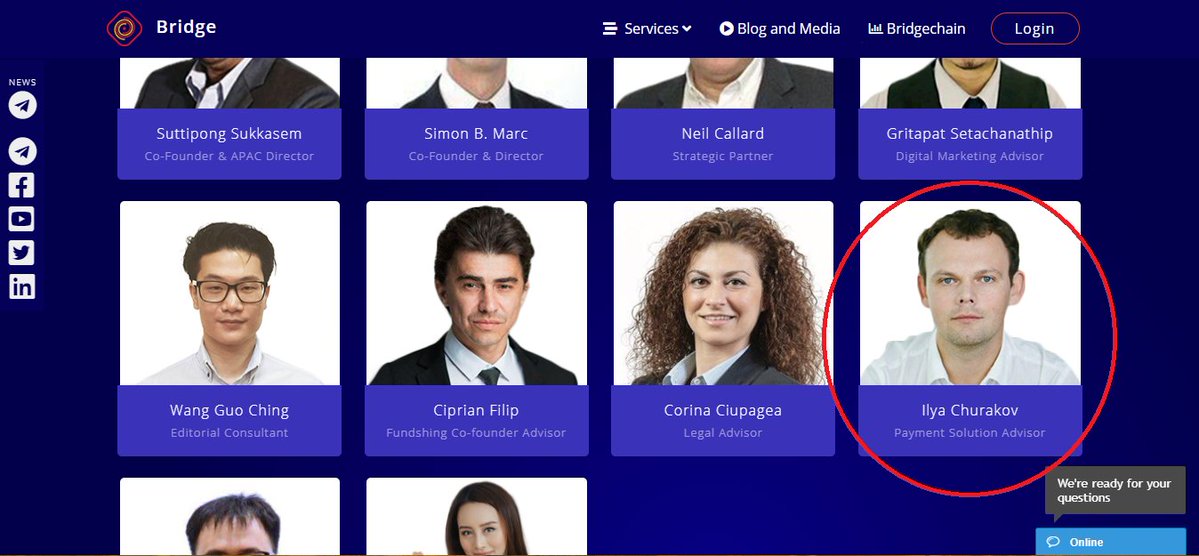The width and height of the screenshot is (1199, 556).
Task: Open the Online chat widget
Action: 1110,541
